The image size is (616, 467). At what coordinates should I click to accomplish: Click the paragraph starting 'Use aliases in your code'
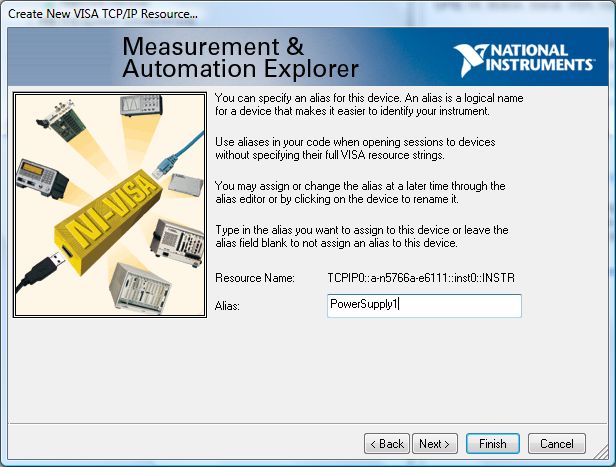coord(355,148)
